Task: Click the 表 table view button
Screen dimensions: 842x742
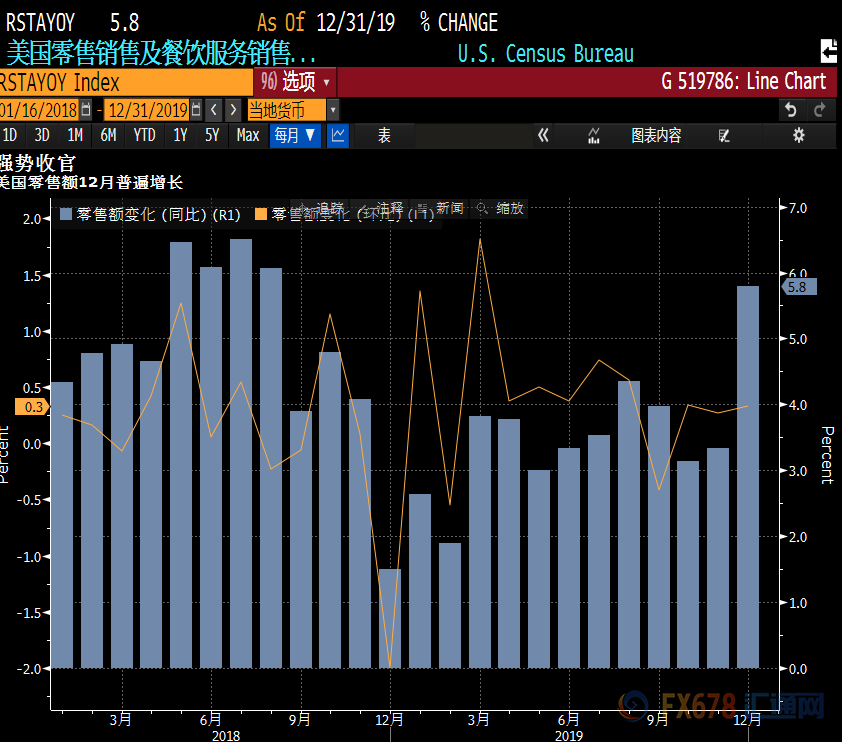Action: [x=384, y=135]
